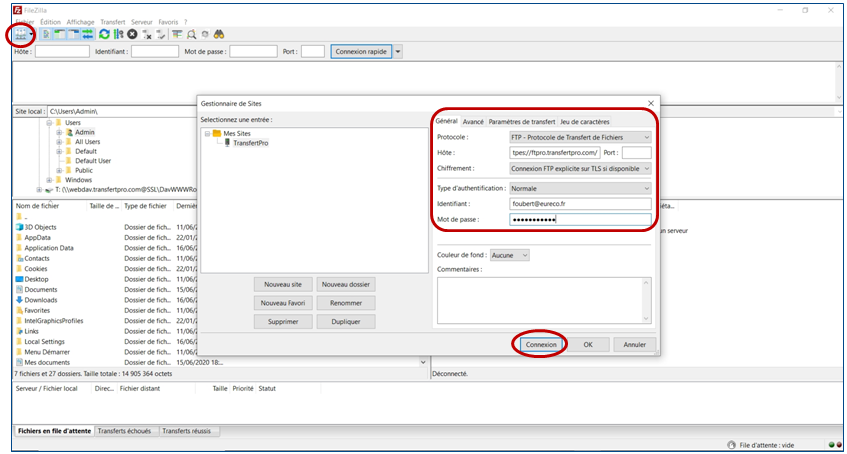Click the quick connect Mot de passe field
847x454 pixels.
pyautogui.click(x=253, y=51)
